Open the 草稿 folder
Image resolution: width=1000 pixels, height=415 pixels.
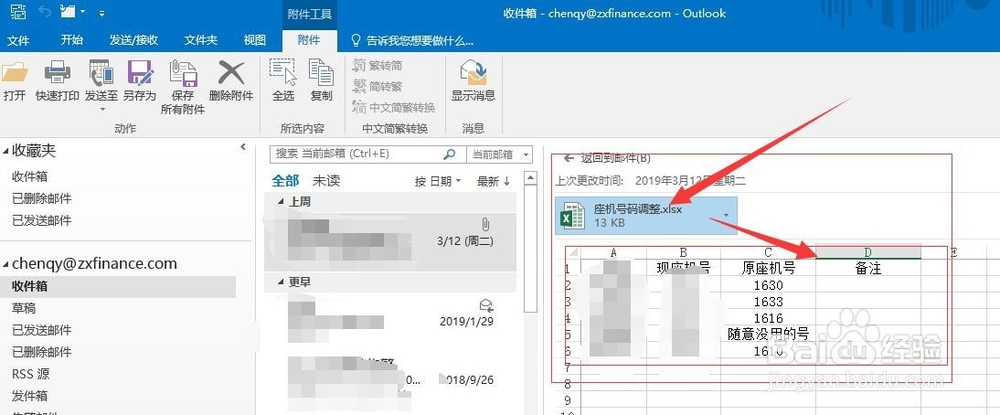click(x=24, y=309)
